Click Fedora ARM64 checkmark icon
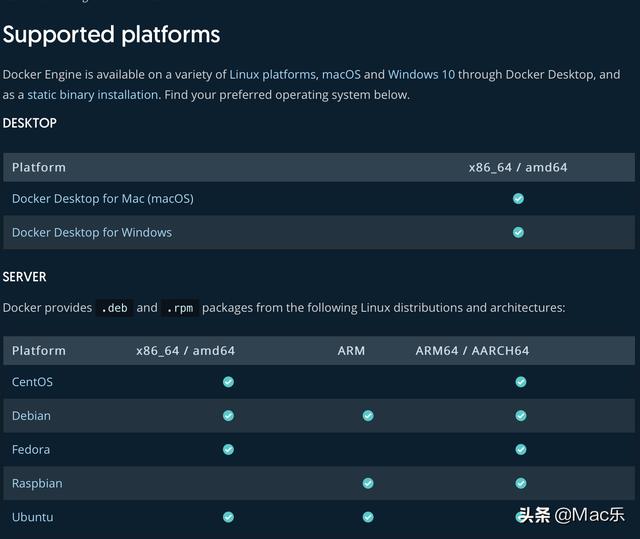This screenshot has height=539, width=640. [521, 450]
